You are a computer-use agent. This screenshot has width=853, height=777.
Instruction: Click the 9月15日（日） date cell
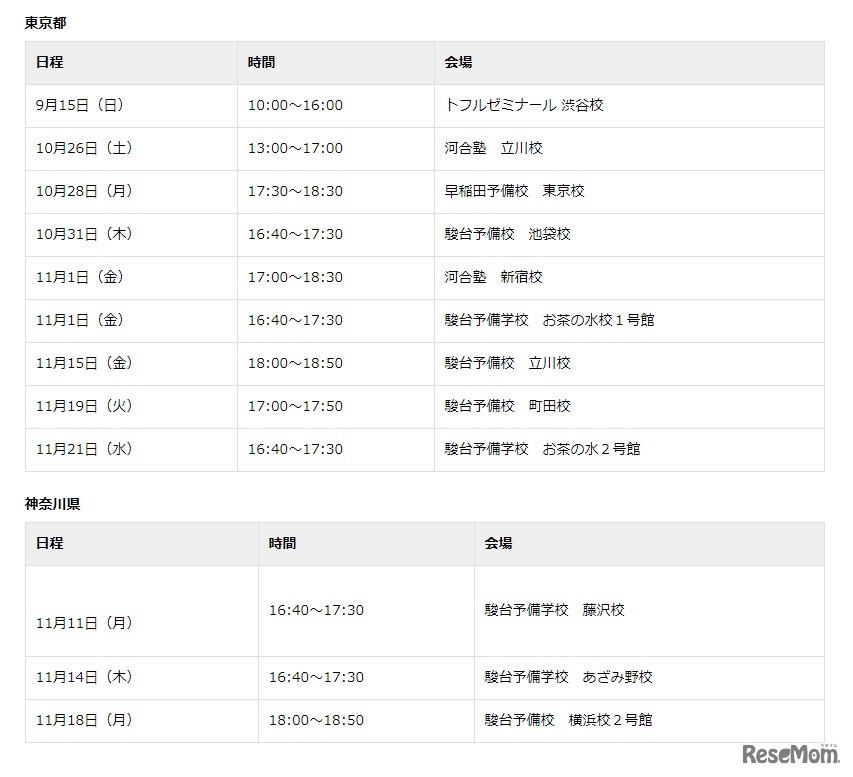[80, 105]
